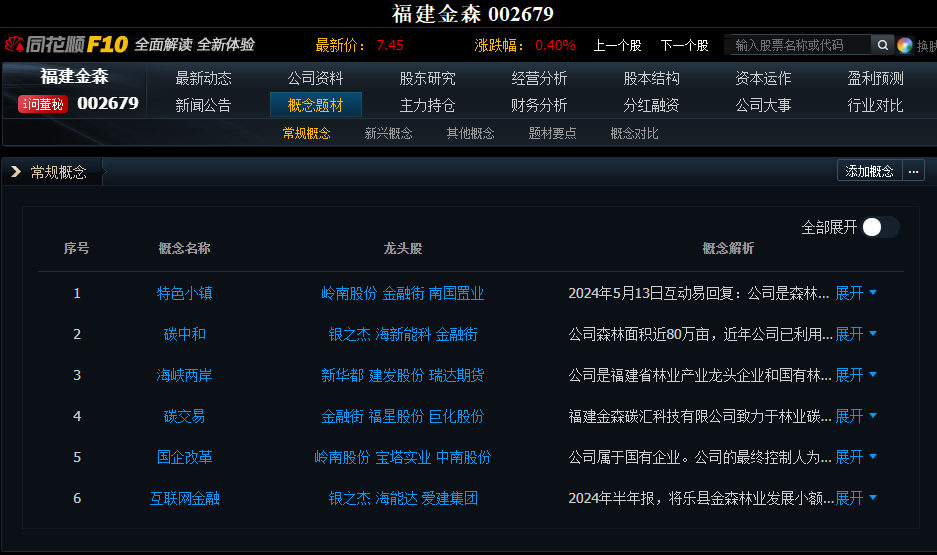Switch to the 概念对比 sub-tab
Viewport: 937px width, 555px height.
click(x=634, y=133)
